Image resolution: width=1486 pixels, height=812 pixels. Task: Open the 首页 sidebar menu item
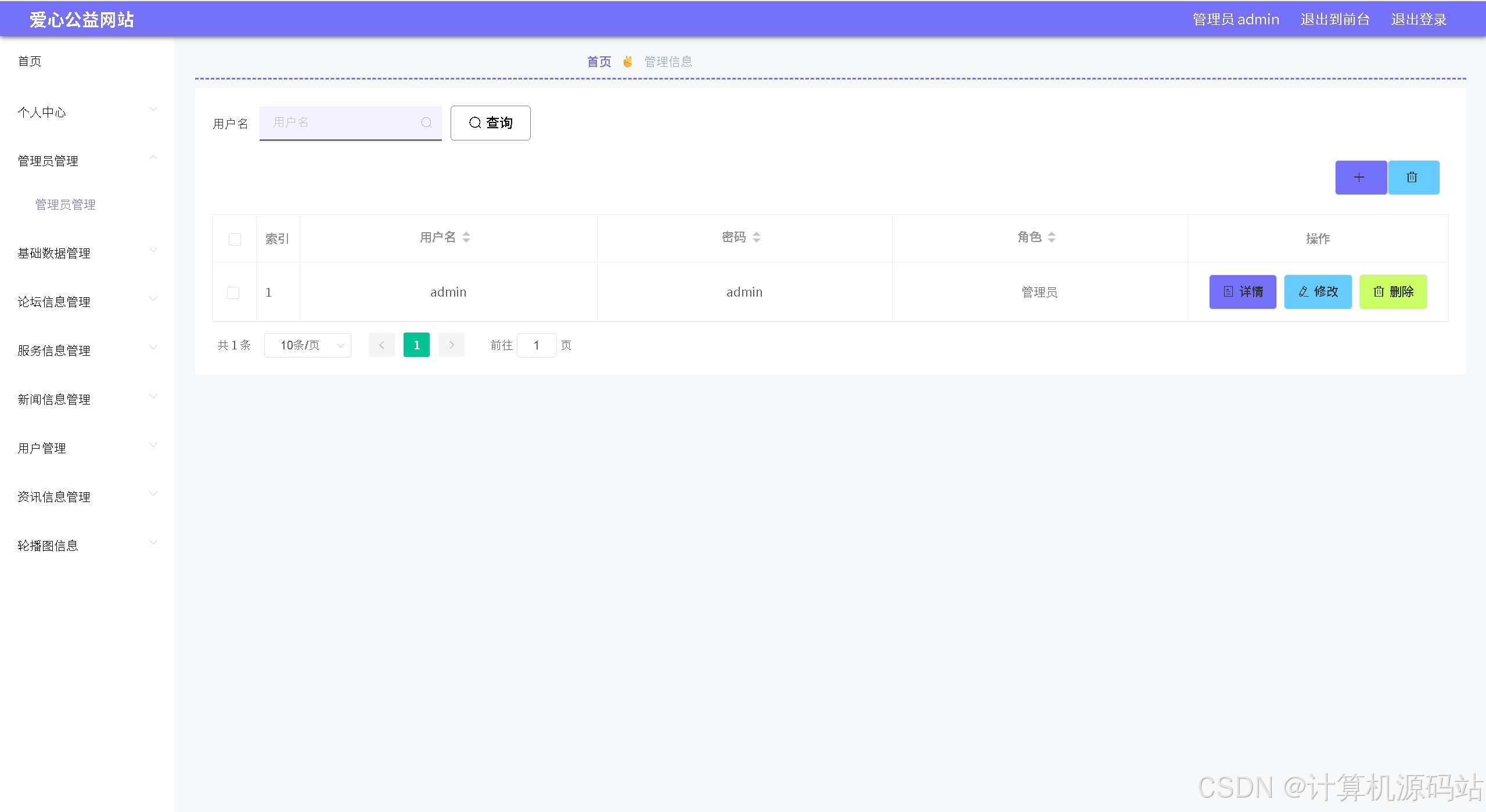click(x=30, y=62)
